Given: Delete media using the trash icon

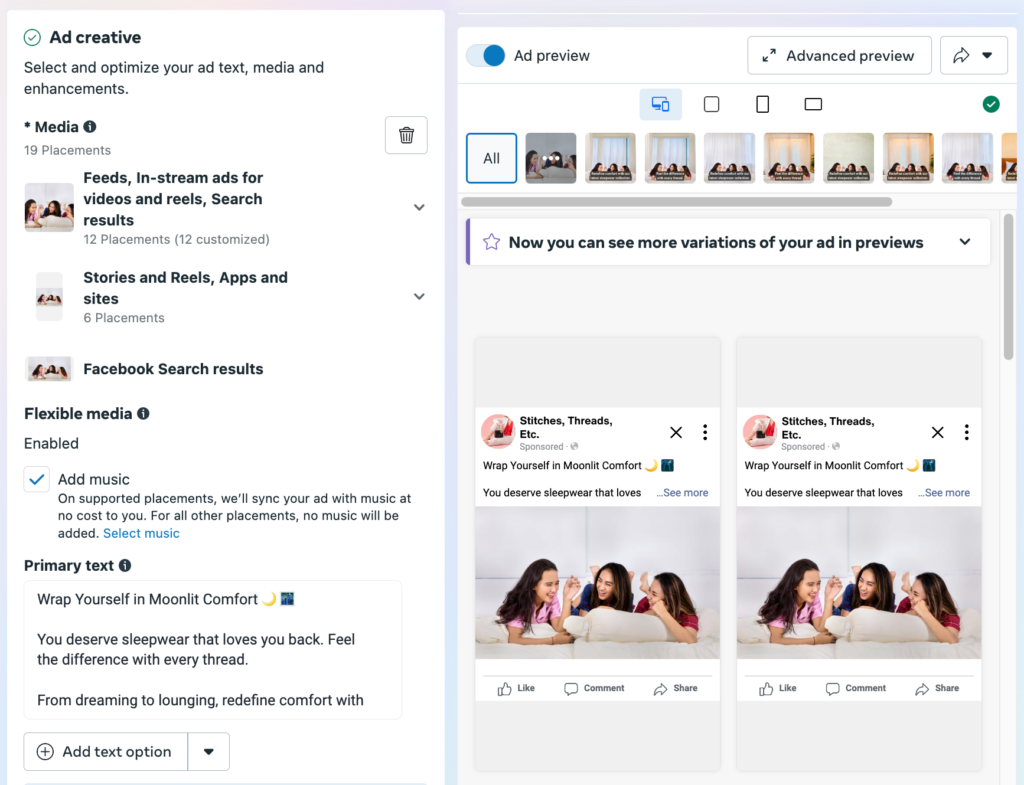Looking at the screenshot, I should pos(406,135).
